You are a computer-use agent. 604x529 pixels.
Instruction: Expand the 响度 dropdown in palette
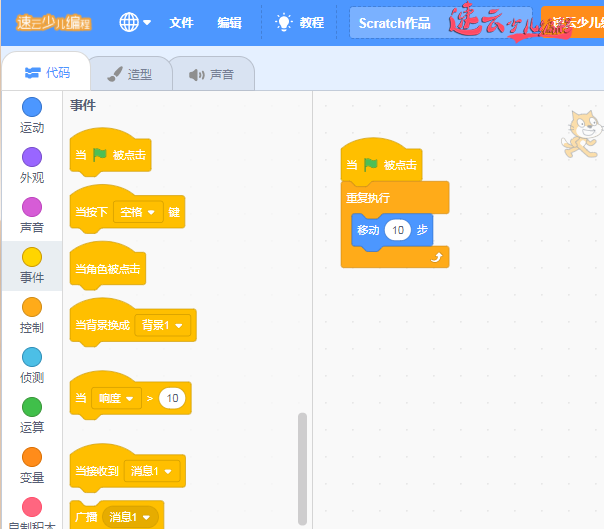(x=116, y=398)
